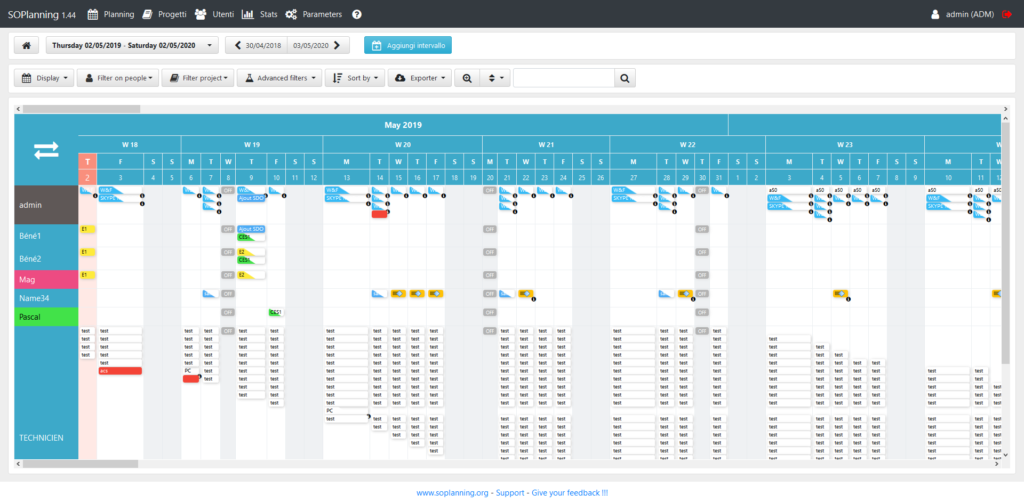Click the swap axes arrows icon

click(x=46, y=150)
